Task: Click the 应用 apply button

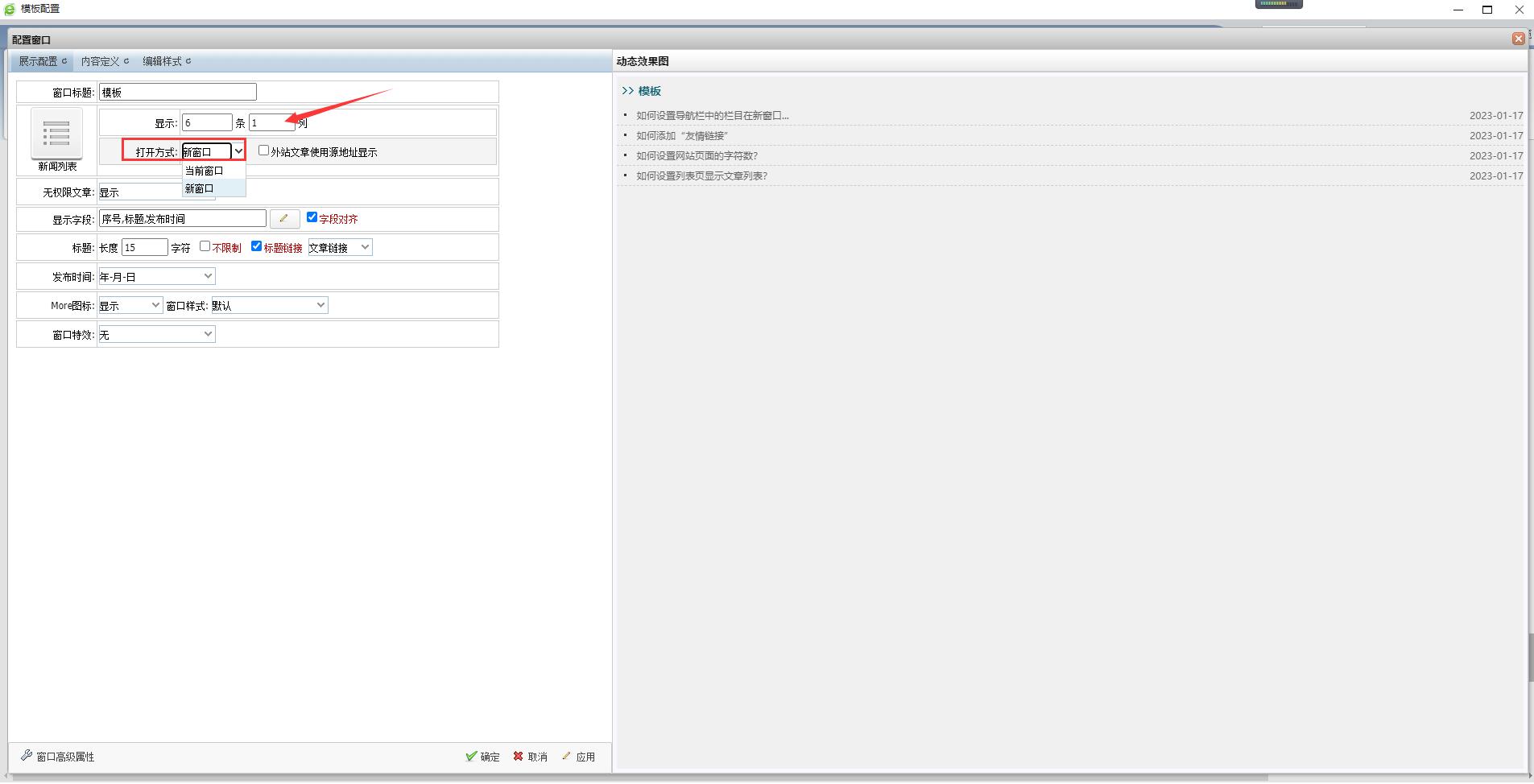Action: 578,757
